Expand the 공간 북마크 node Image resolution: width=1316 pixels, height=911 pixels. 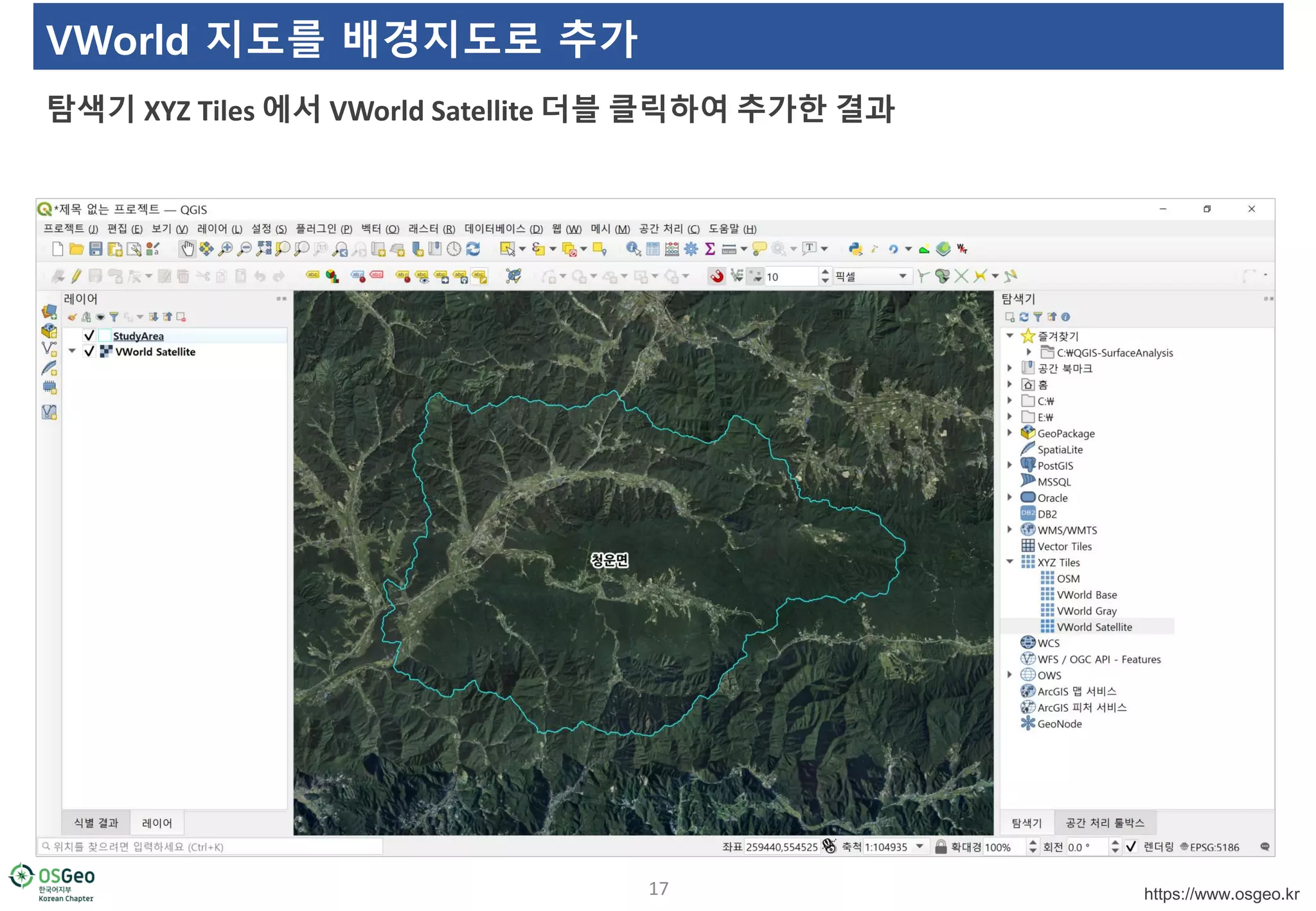[1009, 368]
